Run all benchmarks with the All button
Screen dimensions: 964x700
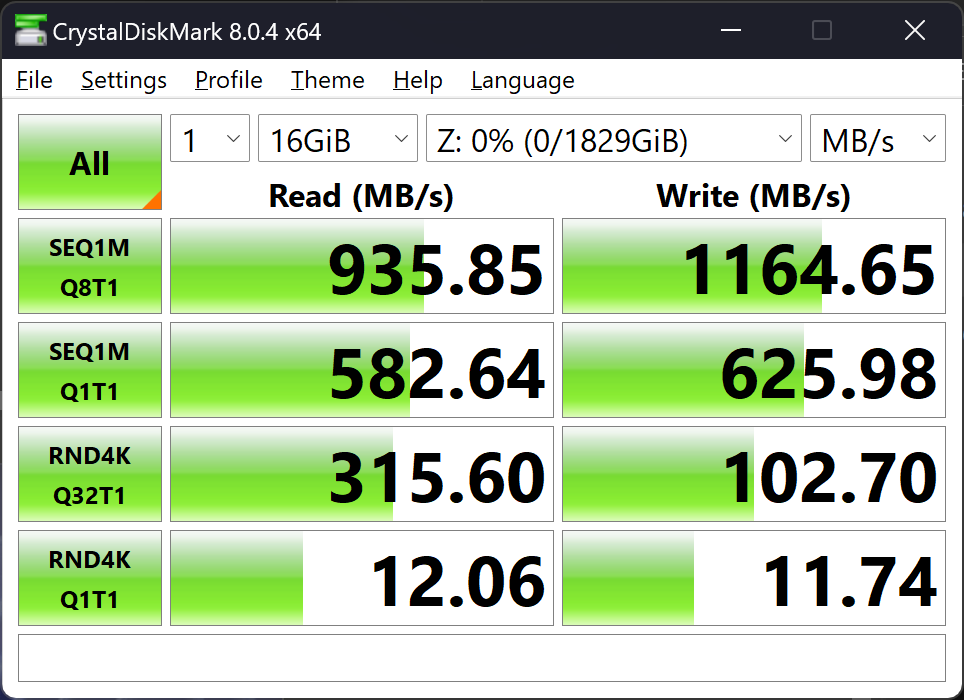90,162
